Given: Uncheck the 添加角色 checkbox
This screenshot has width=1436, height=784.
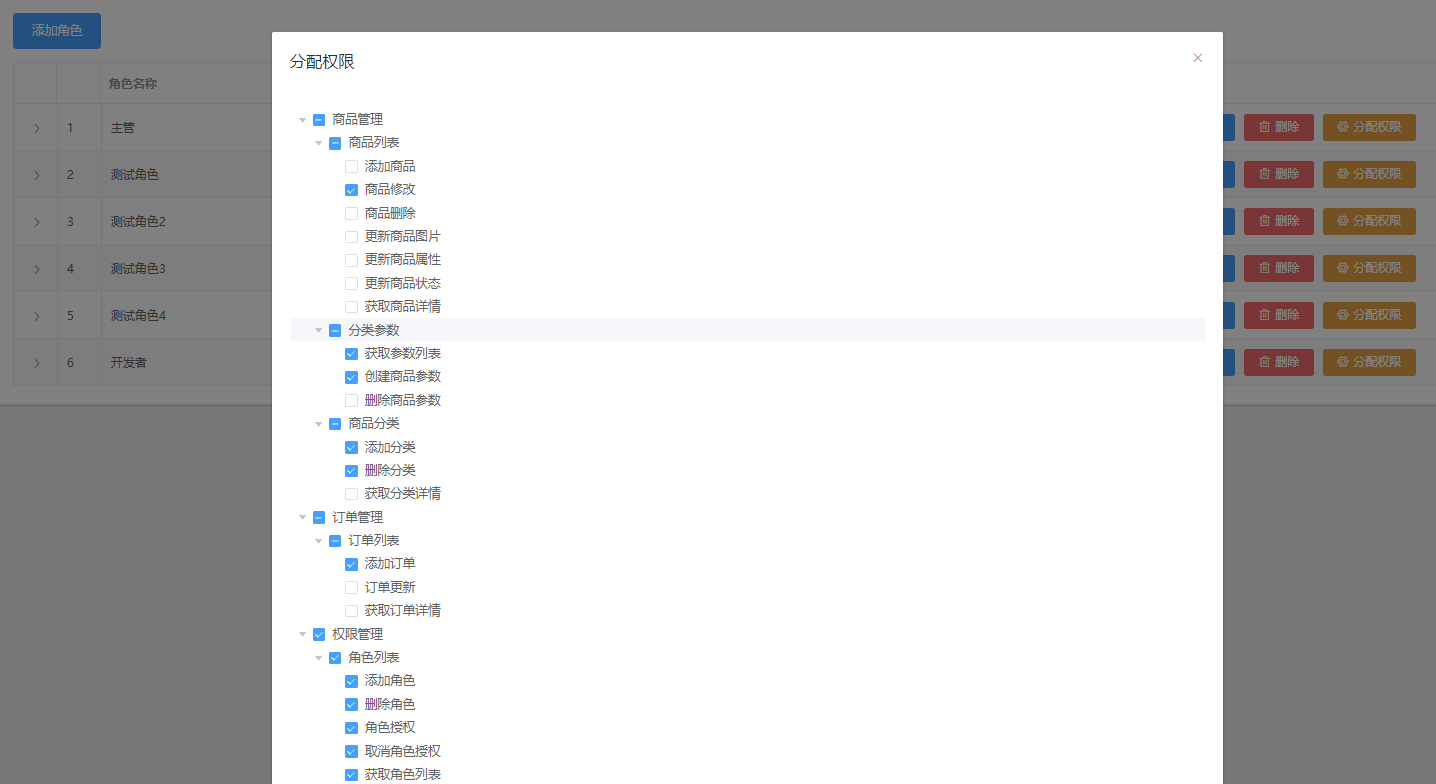Looking at the screenshot, I should (x=351, y=681).
